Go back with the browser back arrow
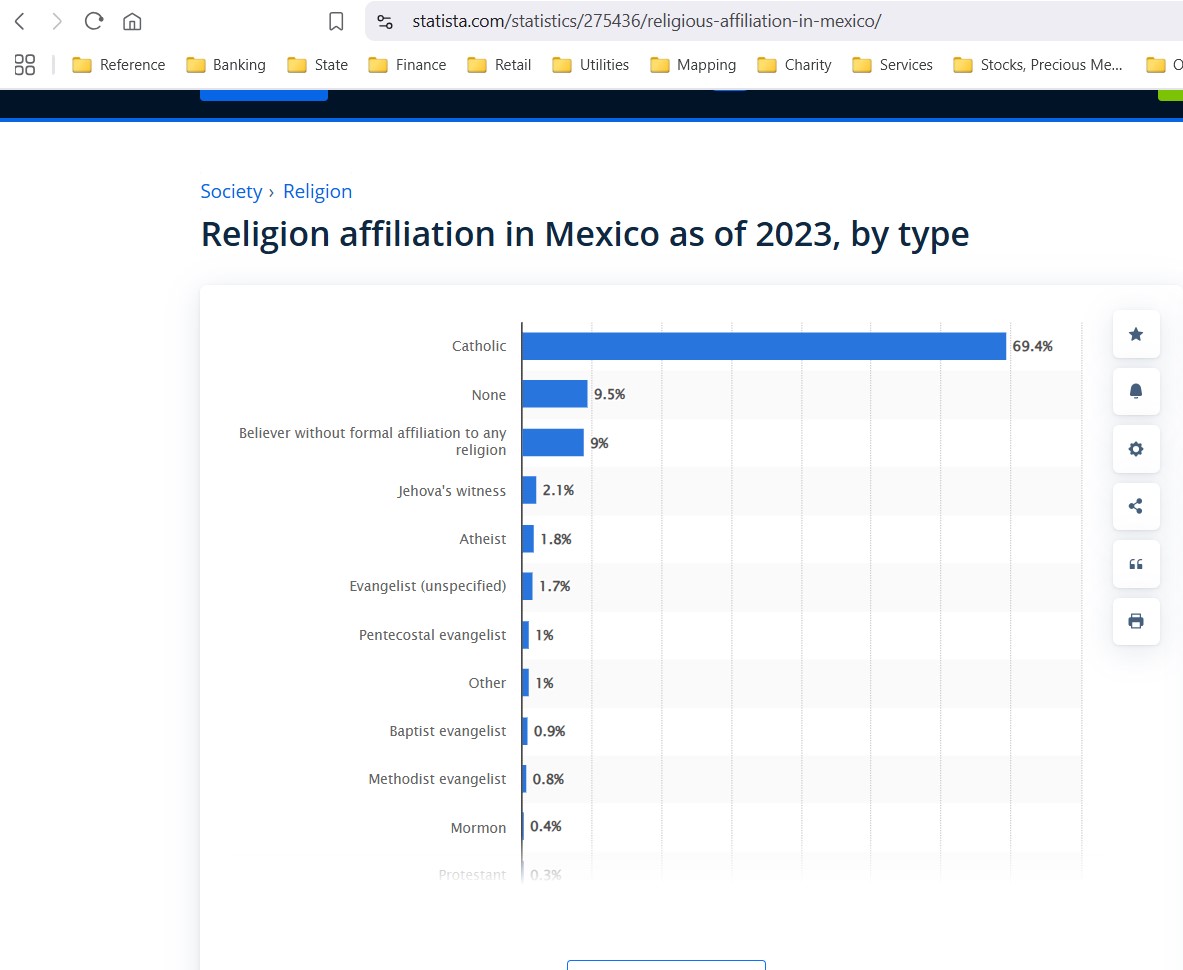Viewport: 1183px width, 970px height. click(20, 21)
